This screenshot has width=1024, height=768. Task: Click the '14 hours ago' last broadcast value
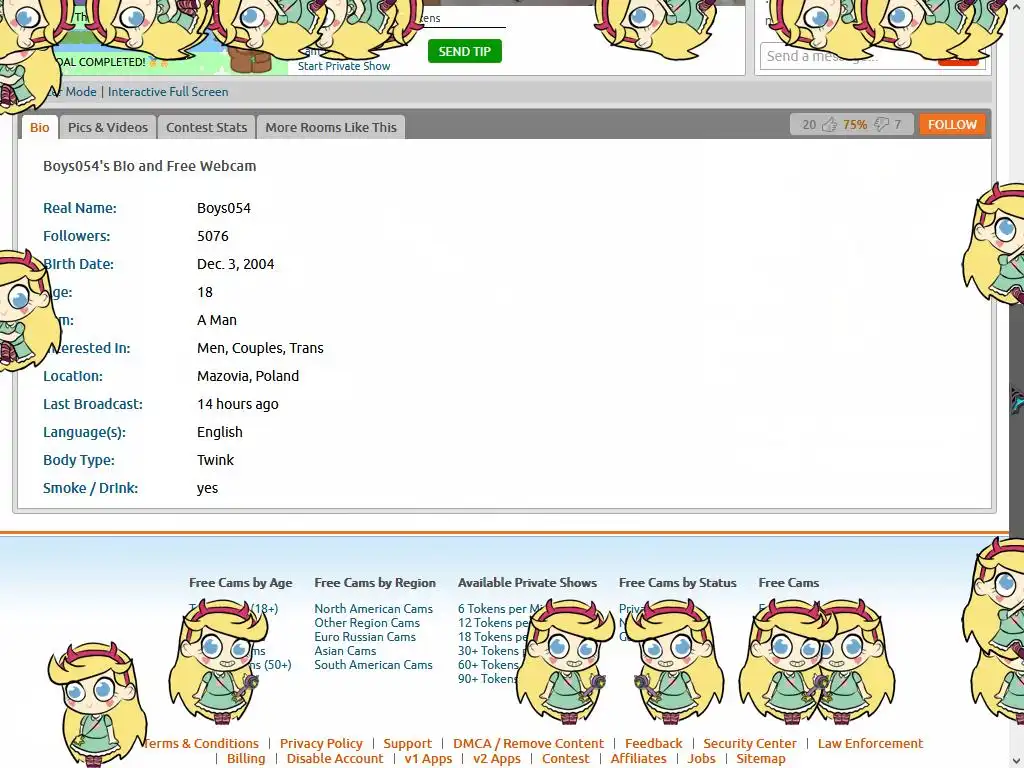click(238, 404)
